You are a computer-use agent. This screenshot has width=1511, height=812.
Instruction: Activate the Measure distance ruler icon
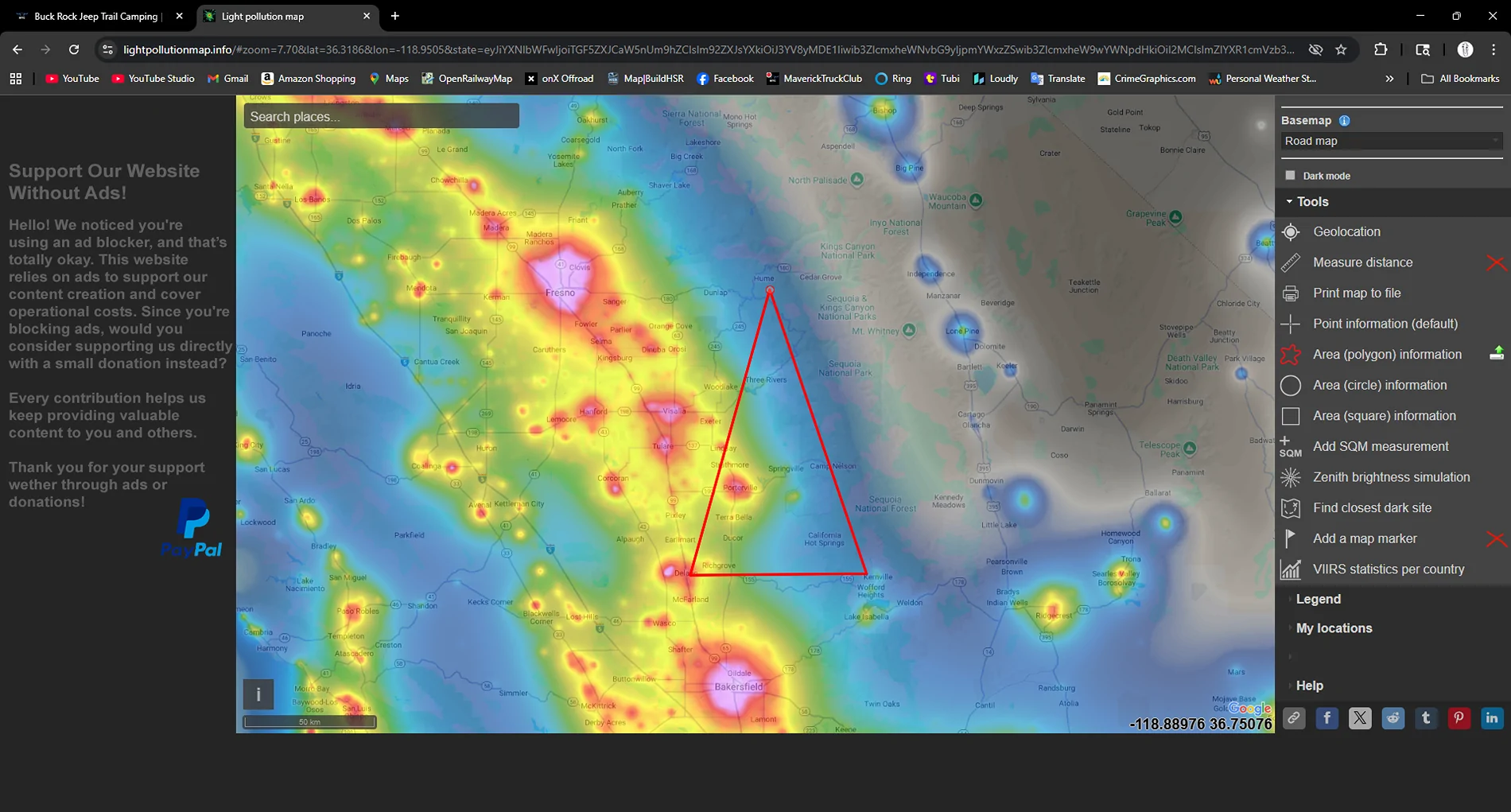[1291, 262]
